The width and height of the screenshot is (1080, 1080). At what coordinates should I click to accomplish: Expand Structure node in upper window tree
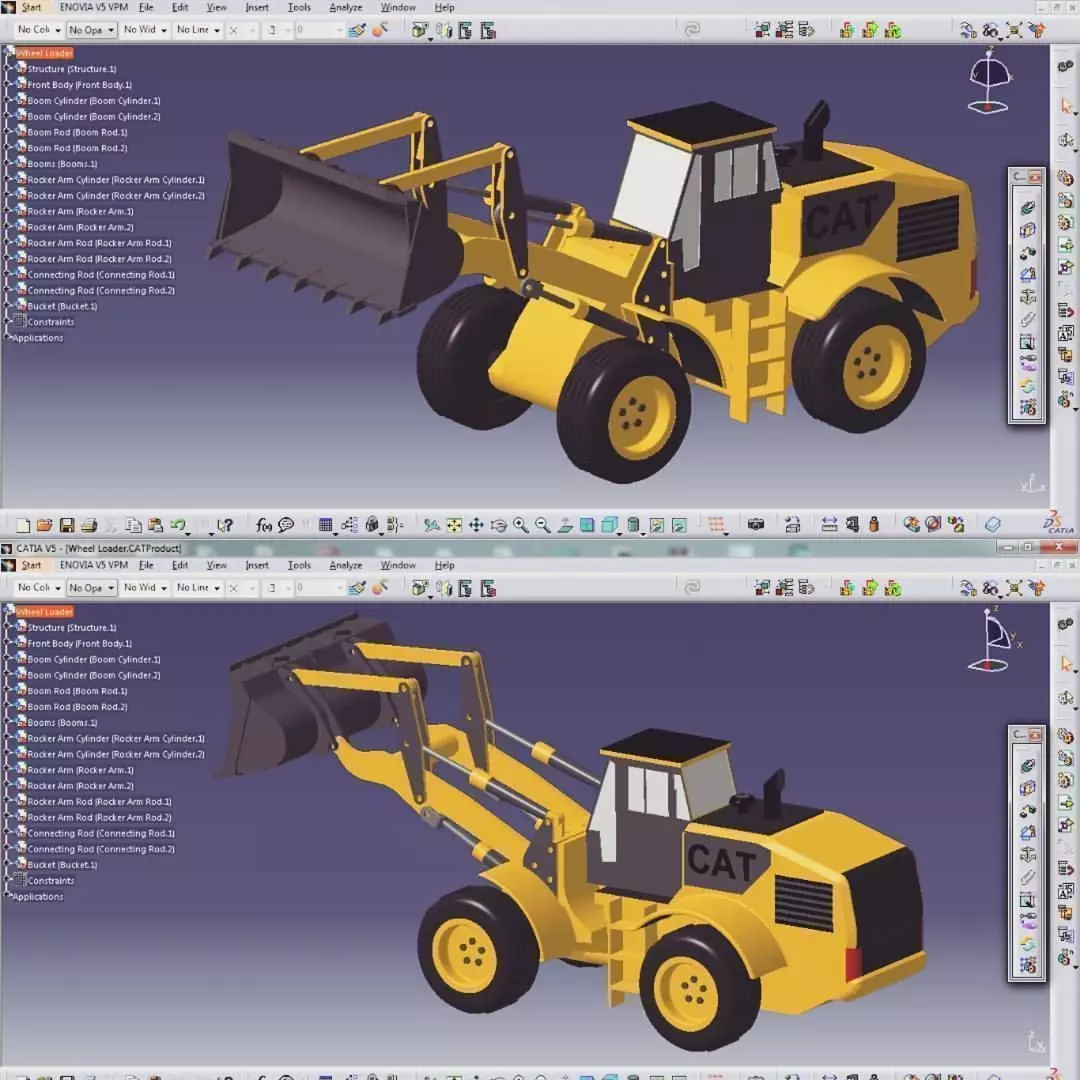point(9,69)
